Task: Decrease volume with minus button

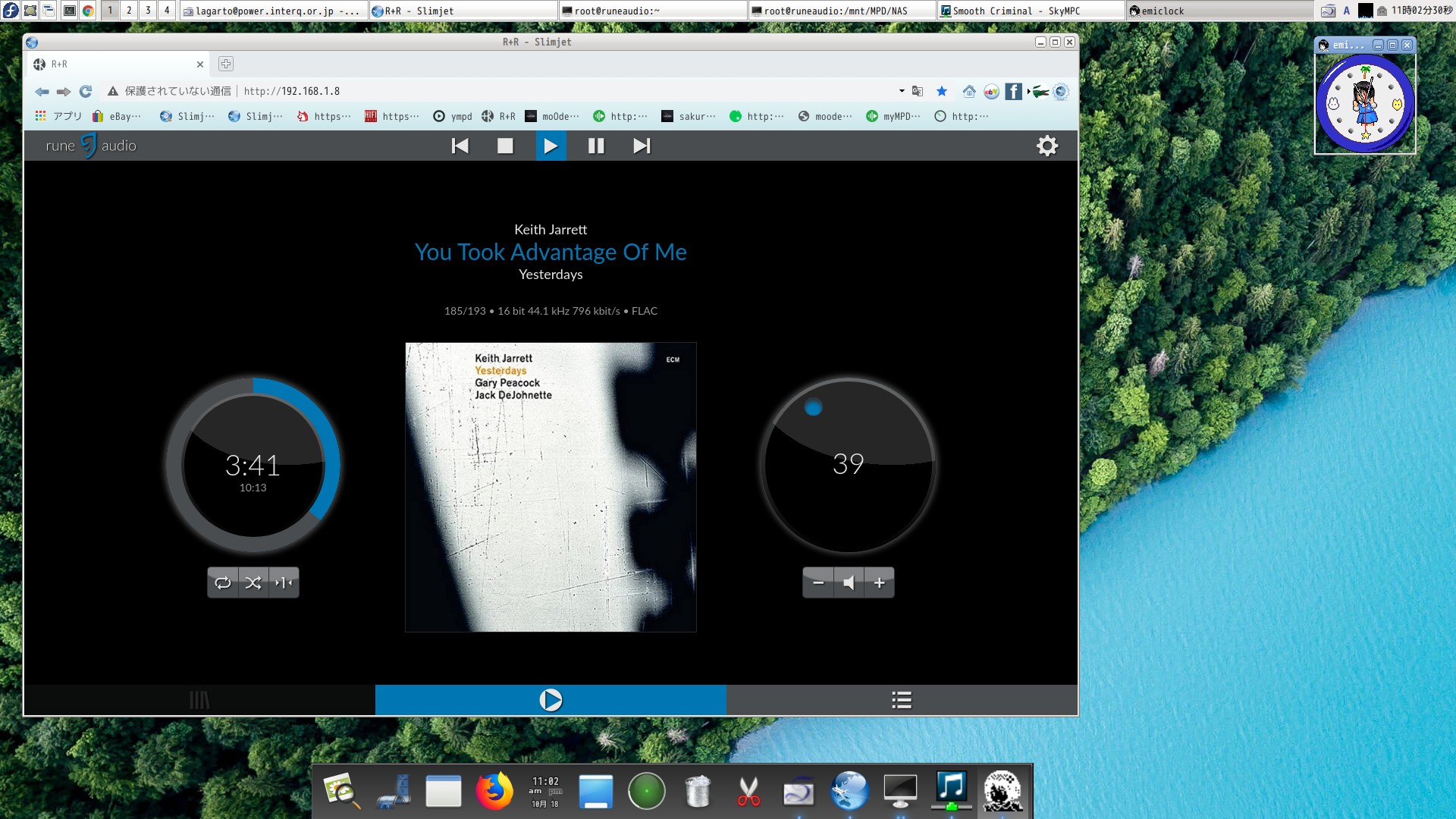Action: 818,582
